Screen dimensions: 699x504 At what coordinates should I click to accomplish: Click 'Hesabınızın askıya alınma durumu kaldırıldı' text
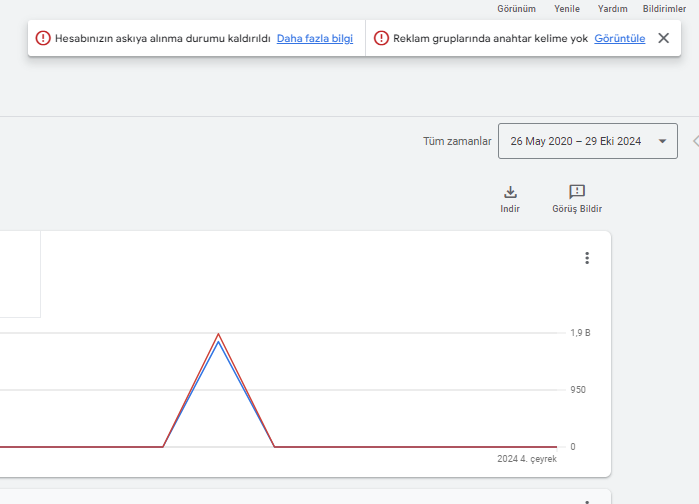click(x=163, y=38)
